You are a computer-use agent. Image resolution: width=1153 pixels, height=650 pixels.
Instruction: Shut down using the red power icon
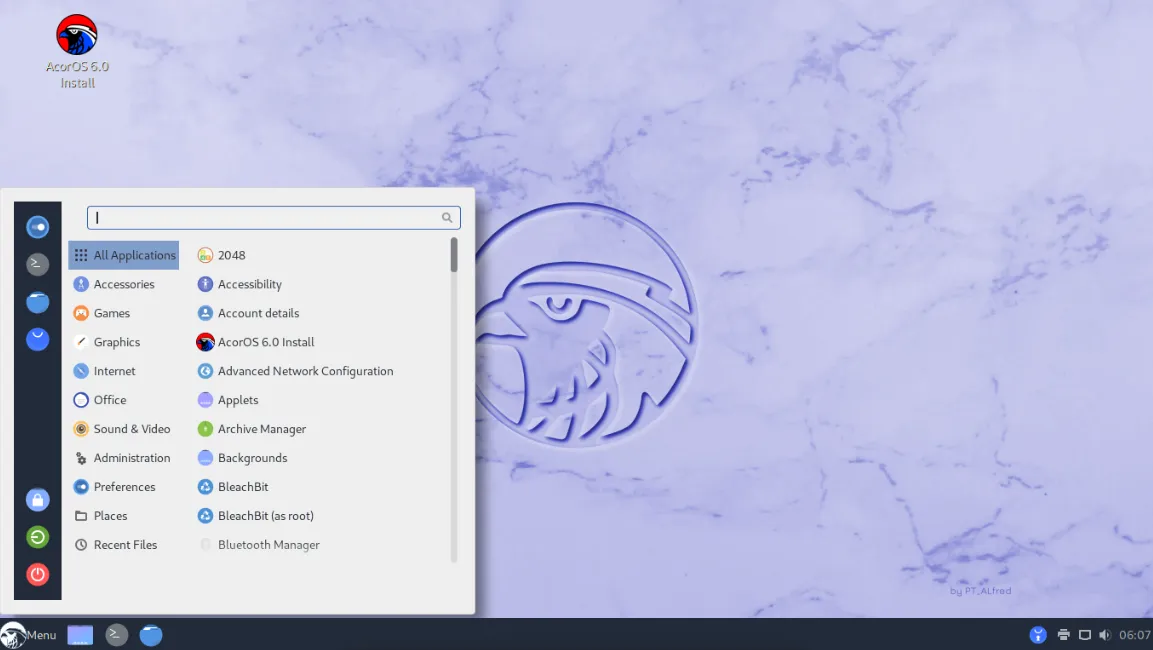click(38, 574)
